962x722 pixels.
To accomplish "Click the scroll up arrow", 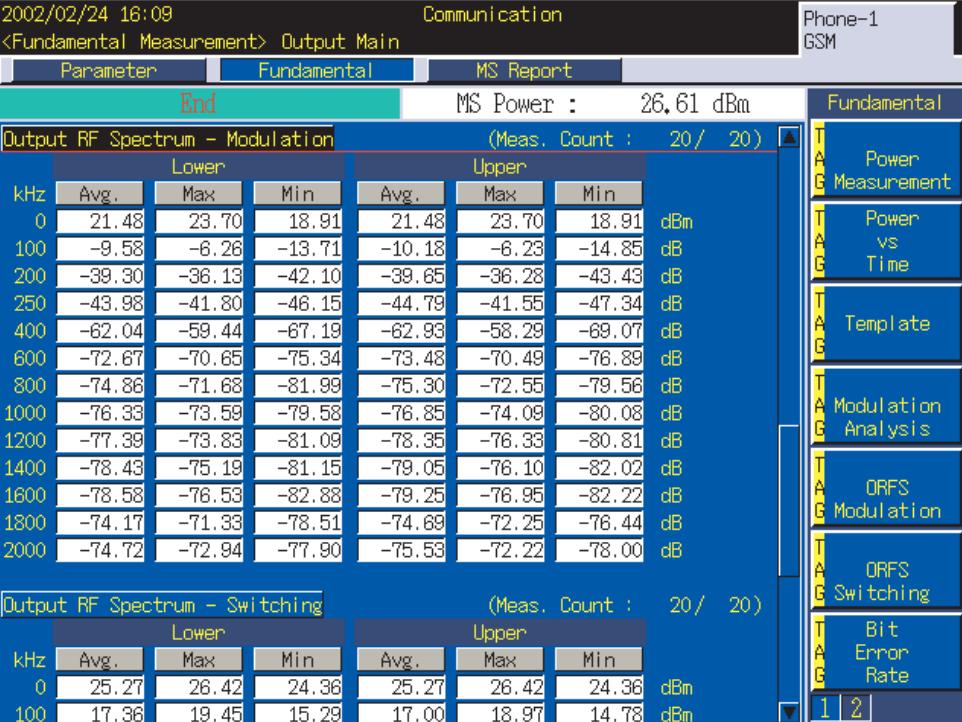I will pyautogui.click(x=789, y=137).
